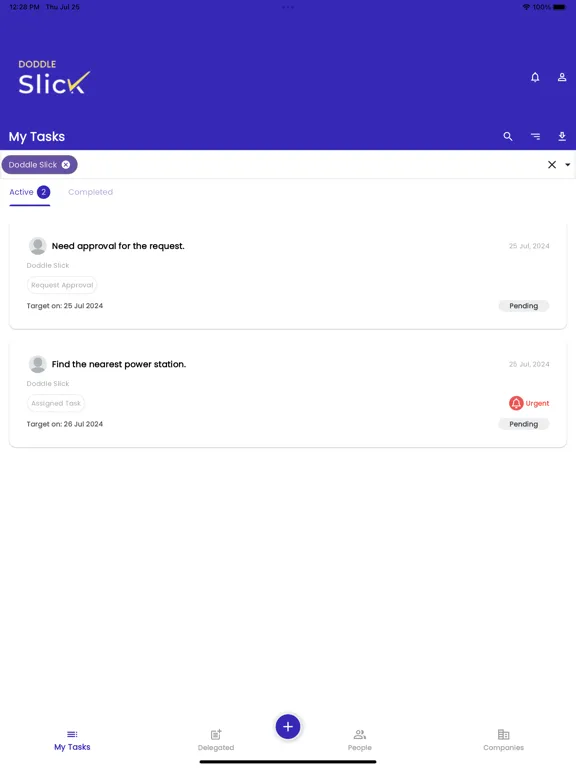This screenshot has height=768, width=576.
Task: Open the user profile icon
Action: tap(562, 77)
